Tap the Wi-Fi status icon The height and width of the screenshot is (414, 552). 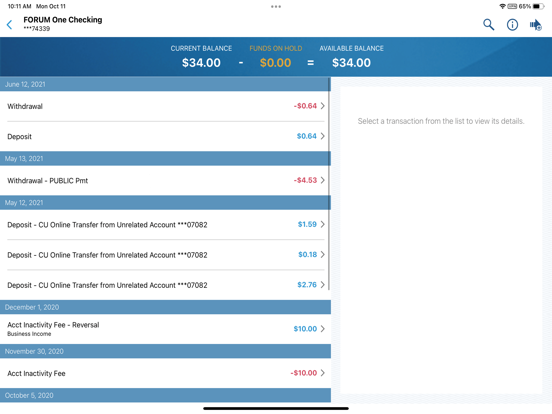[x=502, y=6]
